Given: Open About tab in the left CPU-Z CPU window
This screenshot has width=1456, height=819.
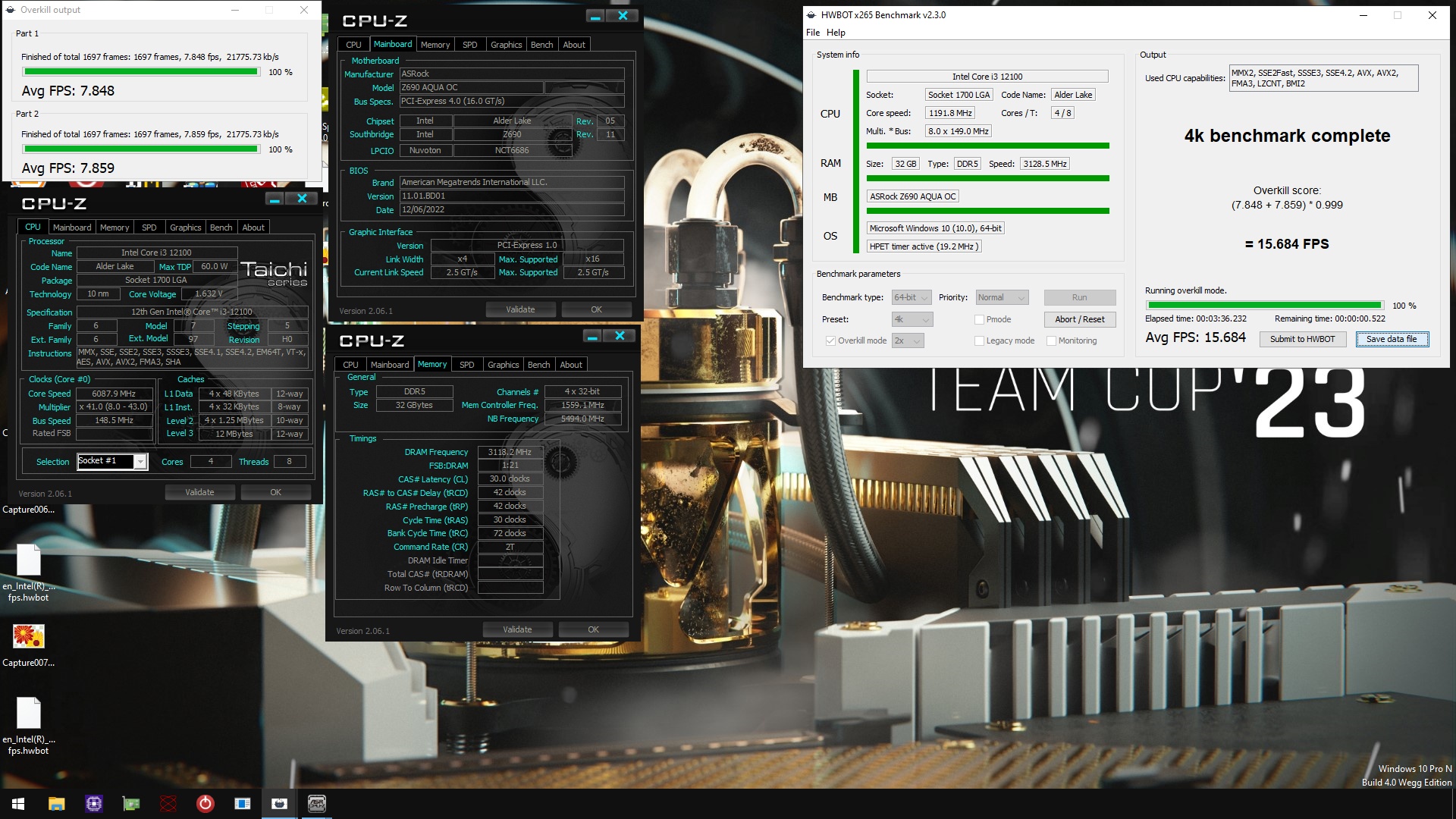Looking at the screenshot, I should (253, 227).
